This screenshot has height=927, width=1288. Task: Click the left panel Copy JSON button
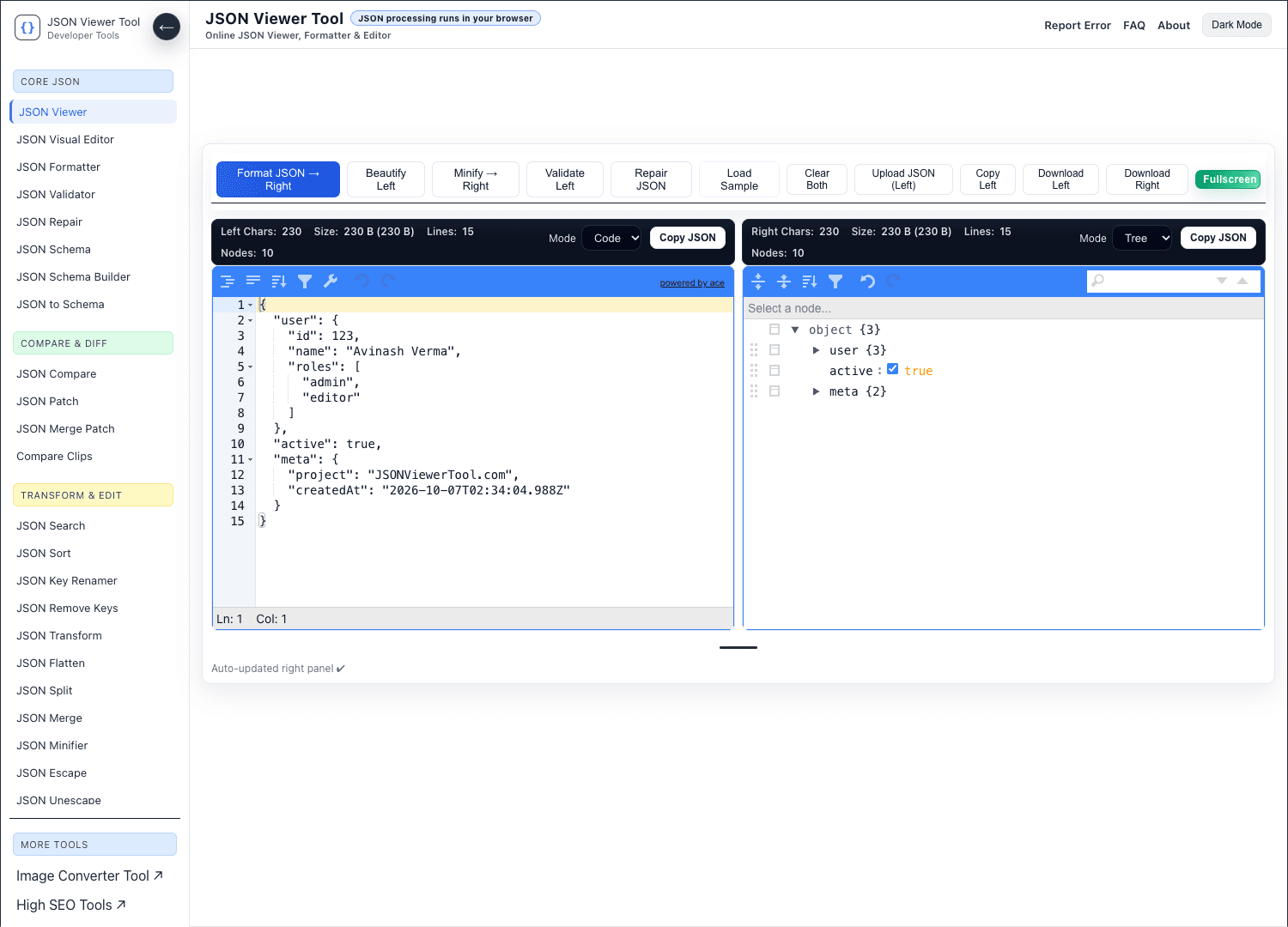tap(688, 238)
